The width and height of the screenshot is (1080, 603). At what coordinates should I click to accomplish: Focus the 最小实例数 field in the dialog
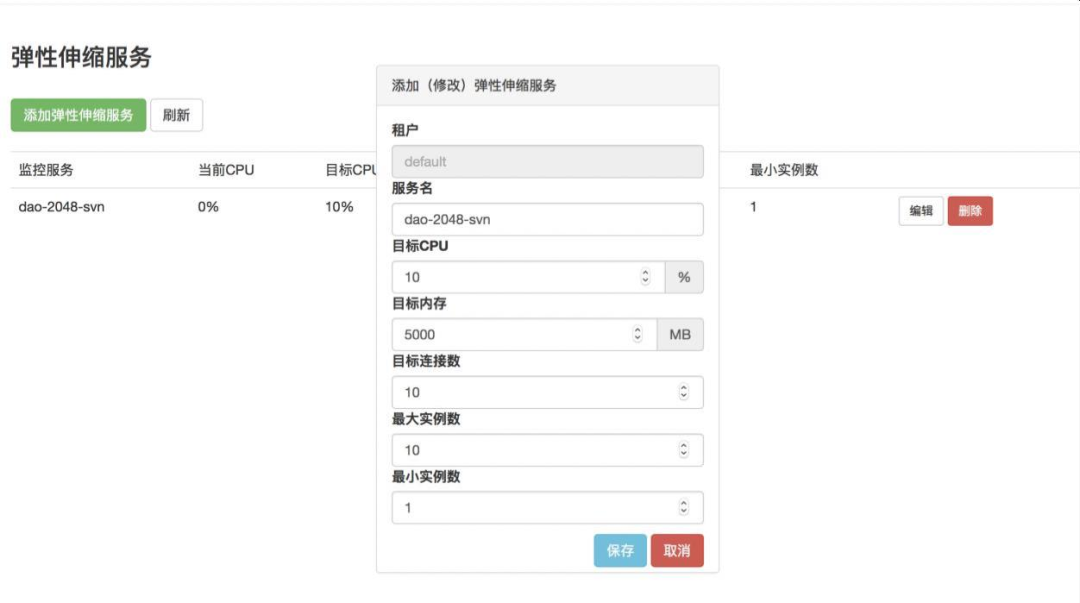(530, 508)
